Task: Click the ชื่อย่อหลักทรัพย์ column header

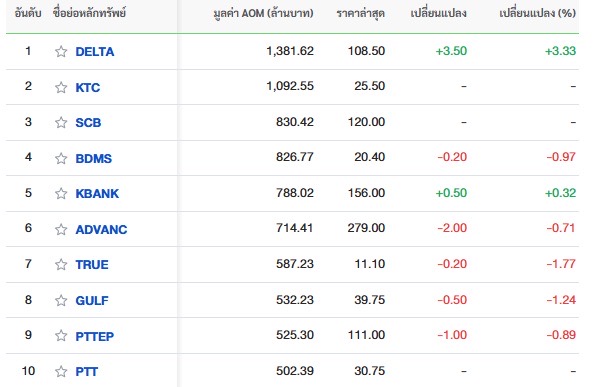Action: tap(90, 13)
